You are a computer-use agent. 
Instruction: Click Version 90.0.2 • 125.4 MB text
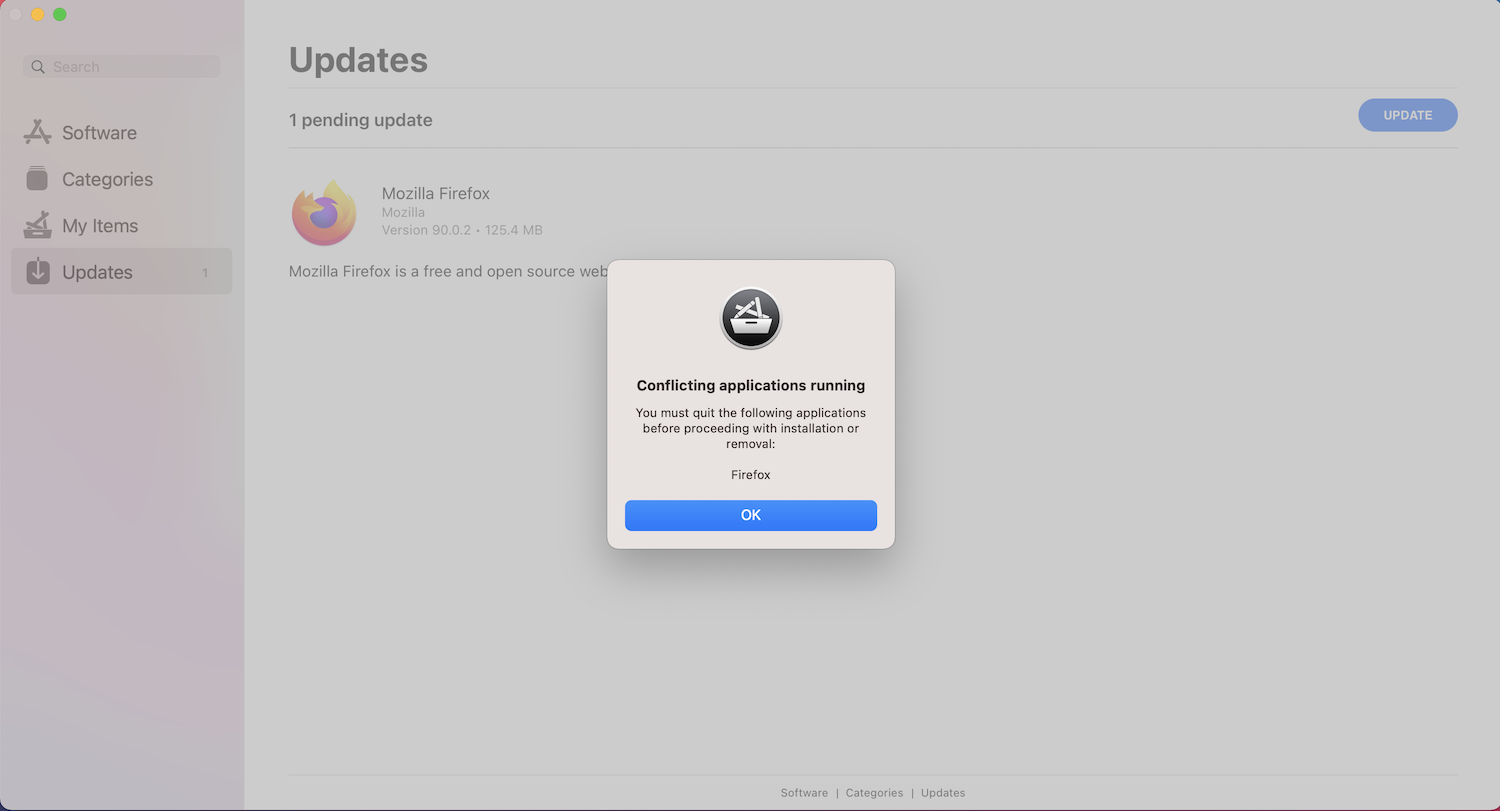pos(462,230)
